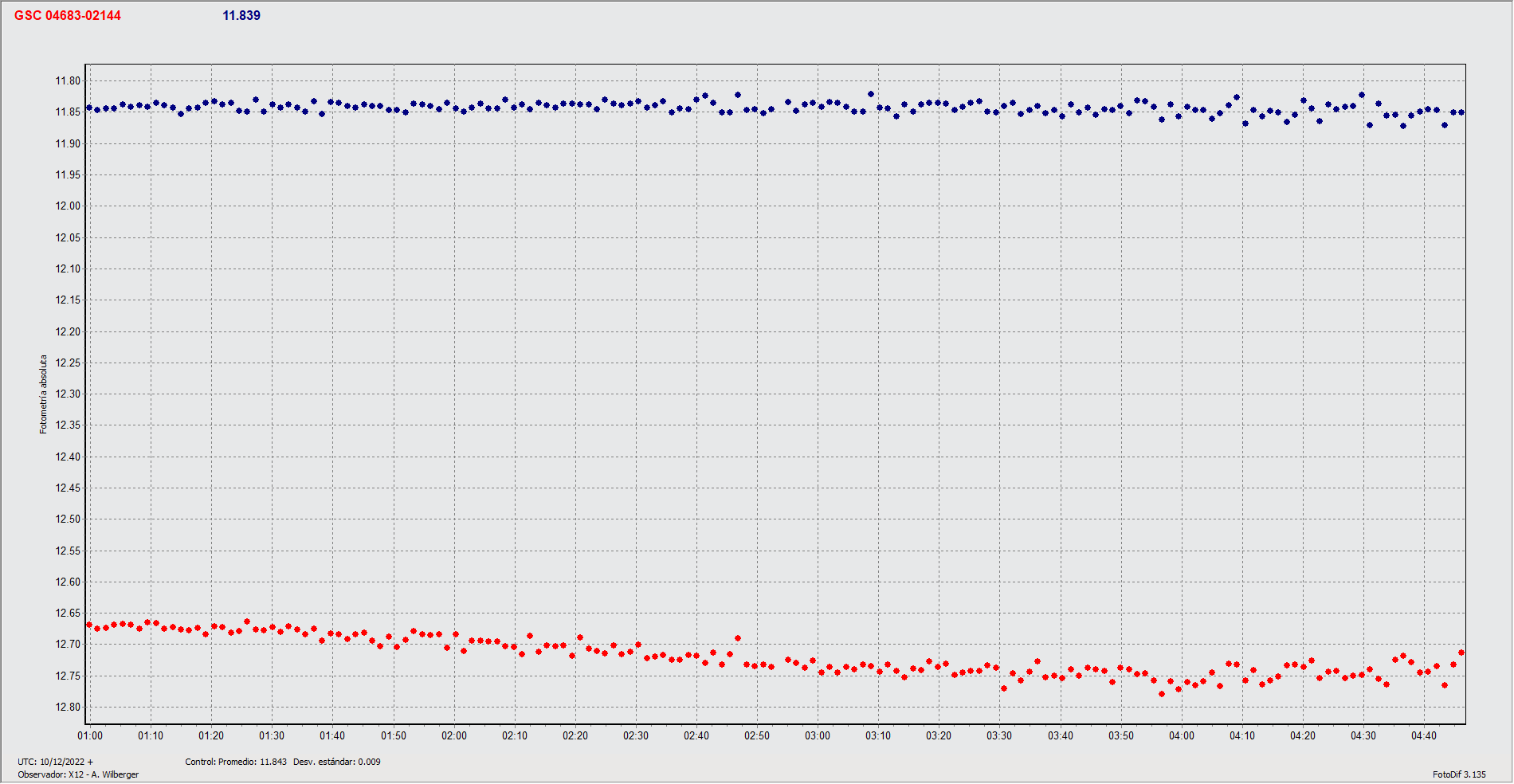Click the Fotometría absoluta axis label
This screenshot has height=784, width=1514.
pos(44,394)
